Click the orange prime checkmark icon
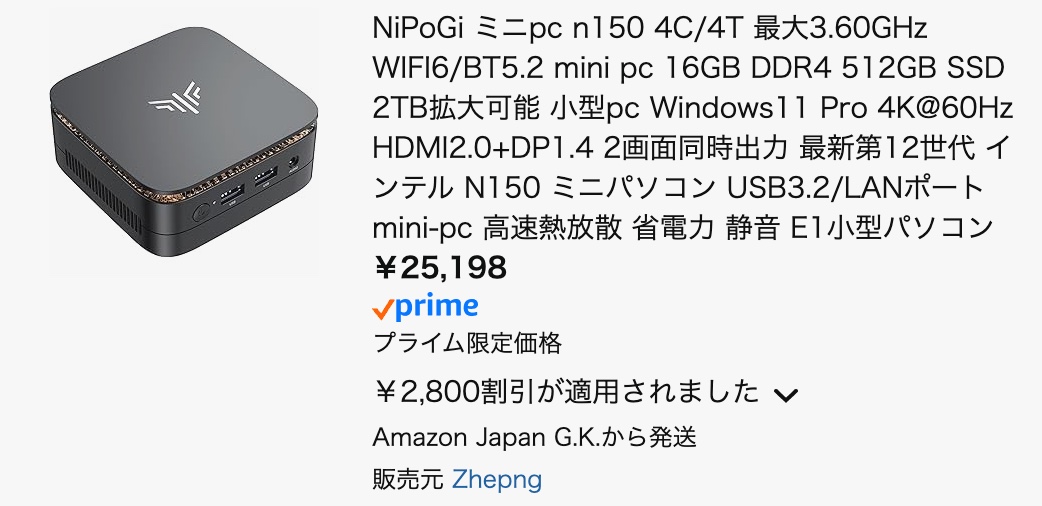Image resolution: width=1042 pixels, height=506 pixels. coord(382,309)
